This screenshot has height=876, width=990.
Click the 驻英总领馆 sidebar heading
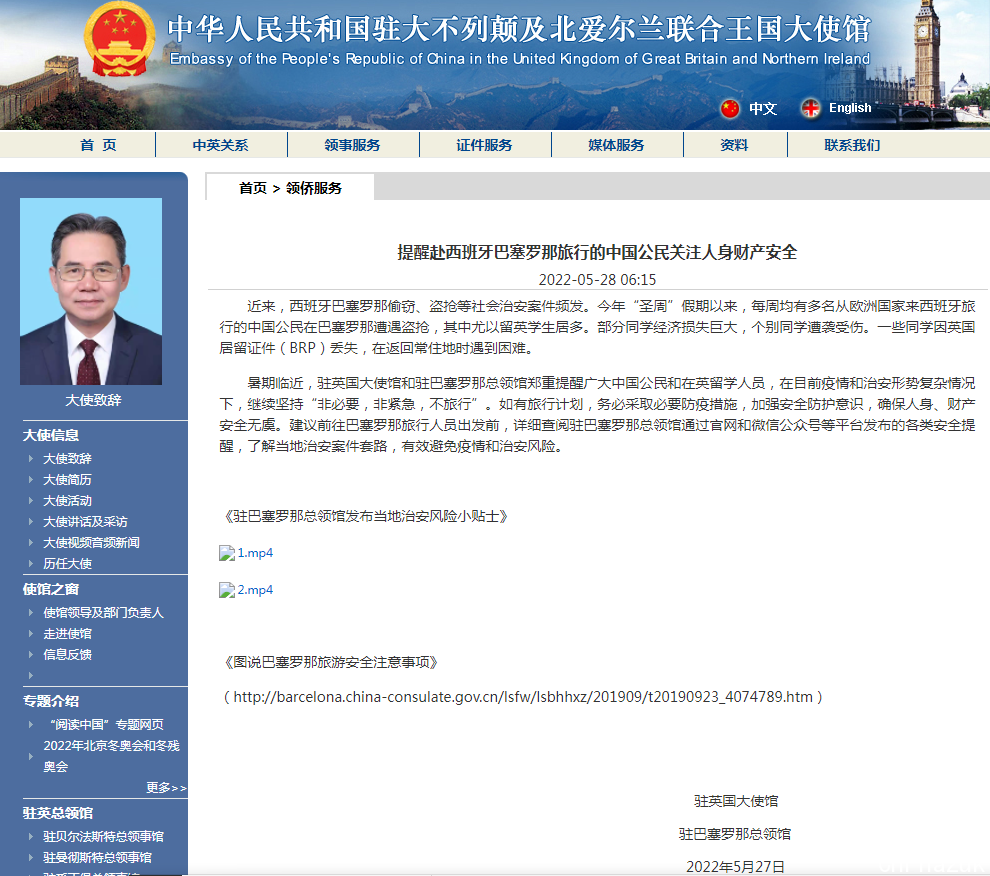(x=58, y=813)
